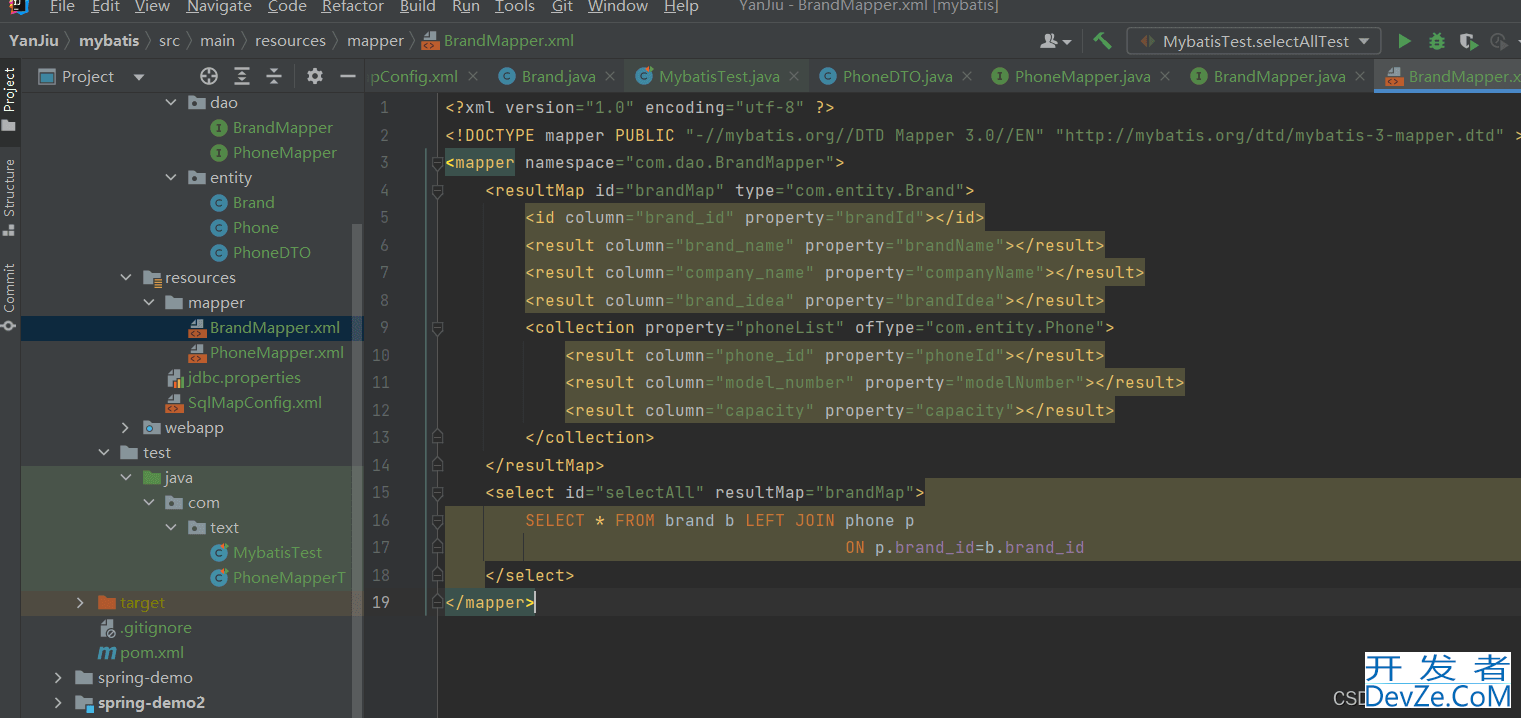Select BrandMapper interface under dao
The image size is (1521, 718).
(283, 127)
